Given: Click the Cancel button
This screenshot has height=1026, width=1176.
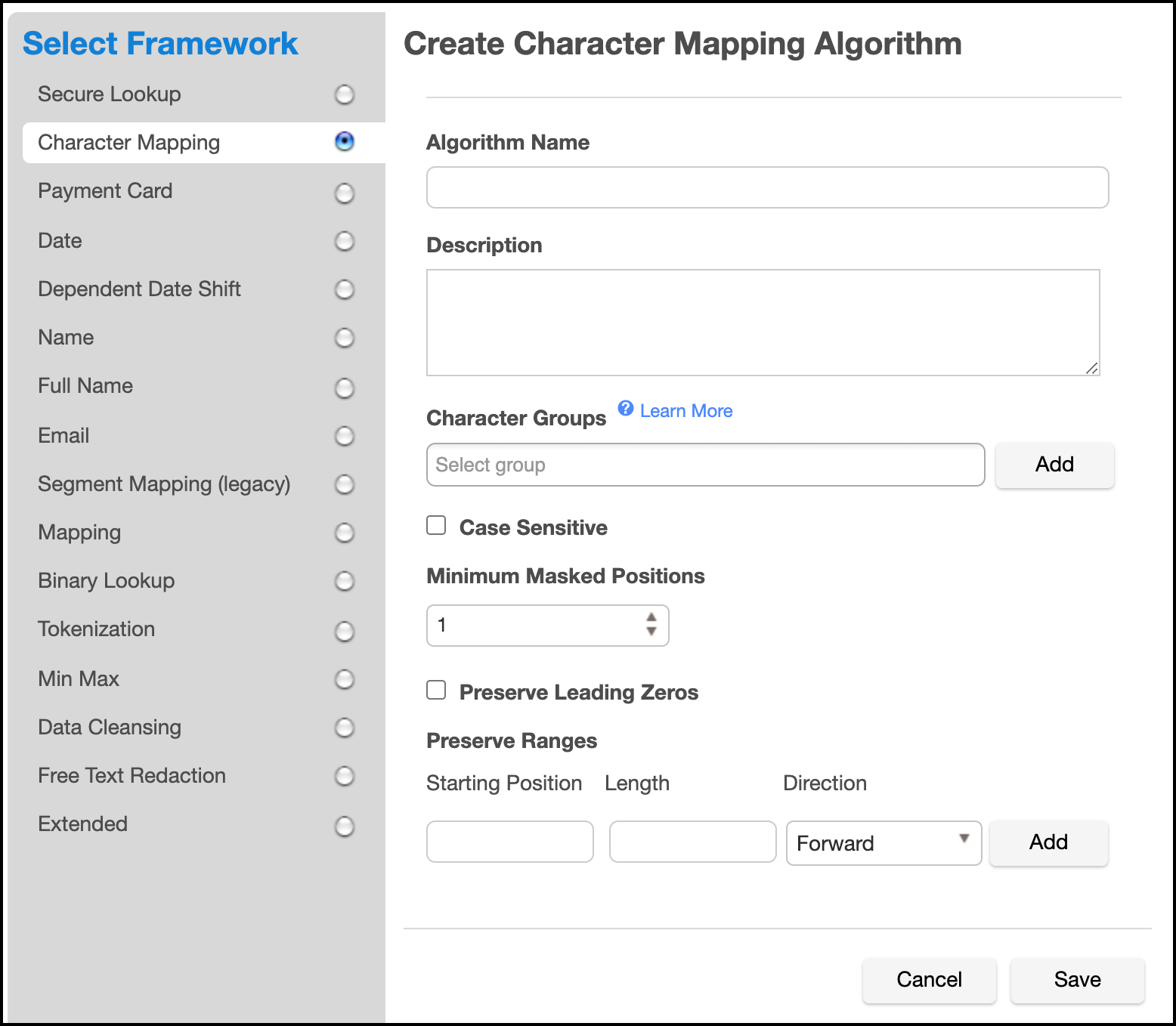Looking at the screenshot, I should coord(929,980).
